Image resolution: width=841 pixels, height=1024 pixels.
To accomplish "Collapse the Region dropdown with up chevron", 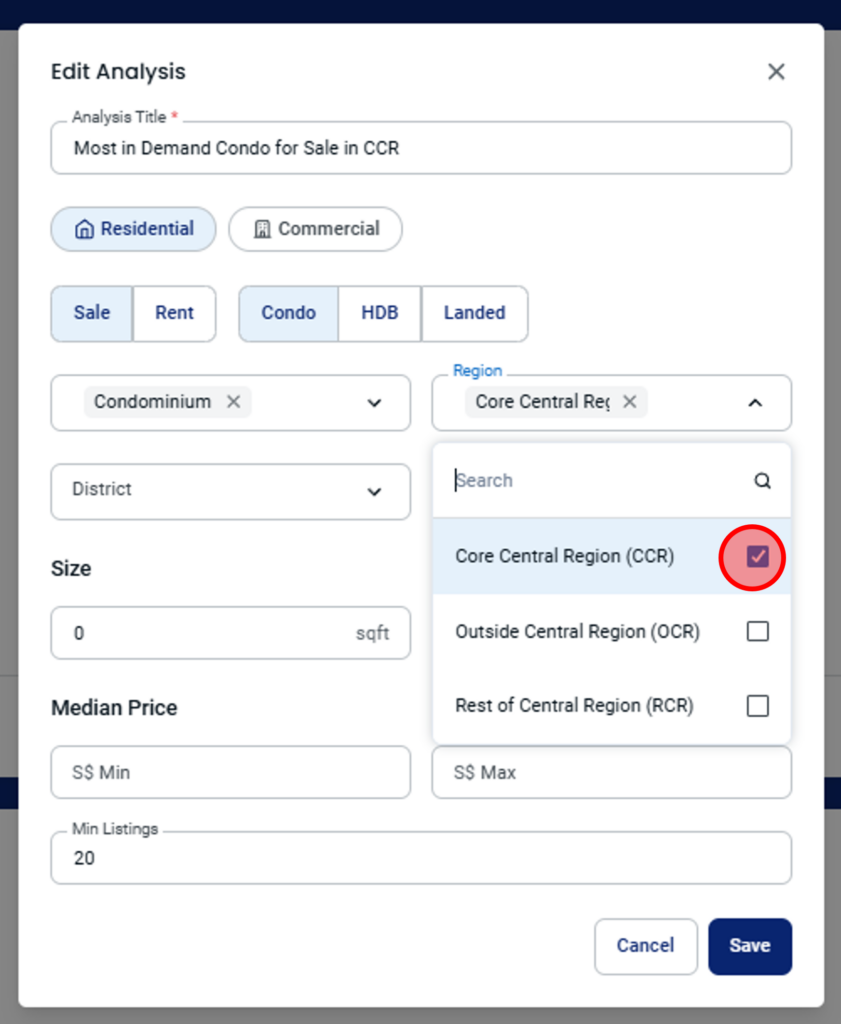I will [755, 403].
